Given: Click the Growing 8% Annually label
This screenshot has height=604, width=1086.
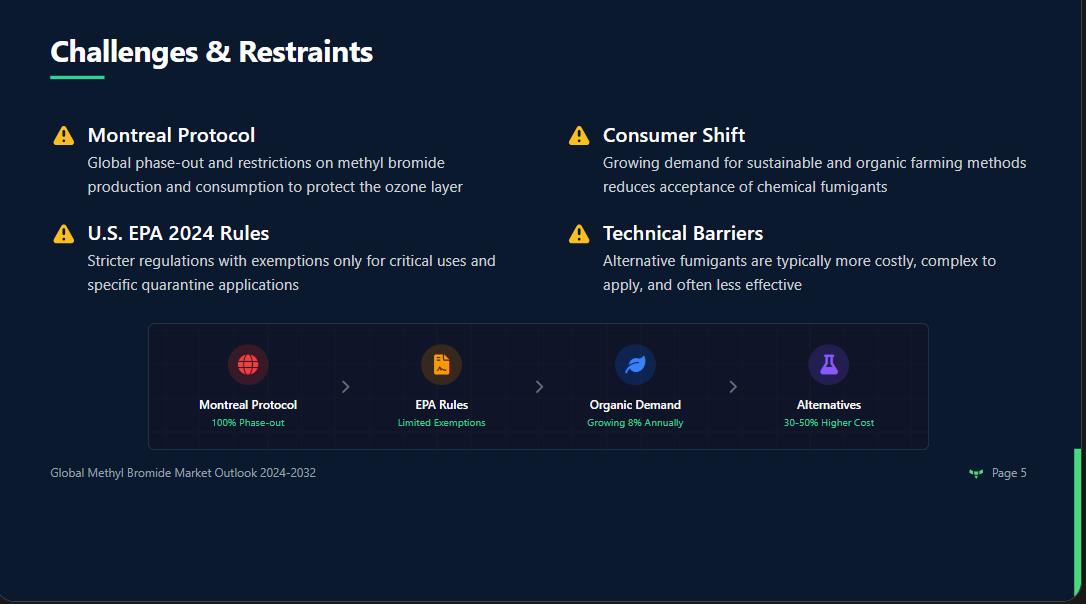Looking at the screenshot, I should 635,423.
